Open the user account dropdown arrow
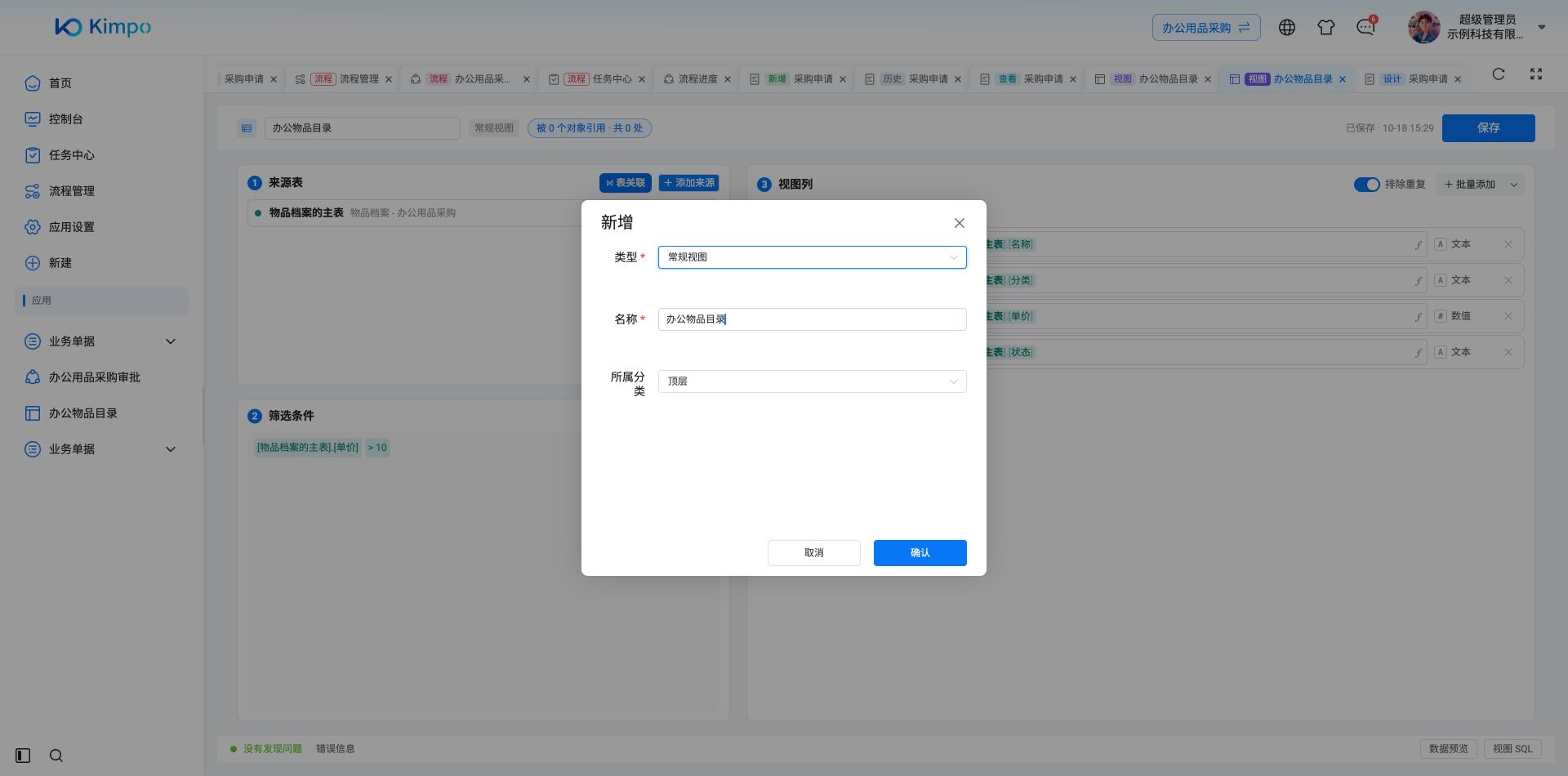1568x776 pixels. point(1542,27)
